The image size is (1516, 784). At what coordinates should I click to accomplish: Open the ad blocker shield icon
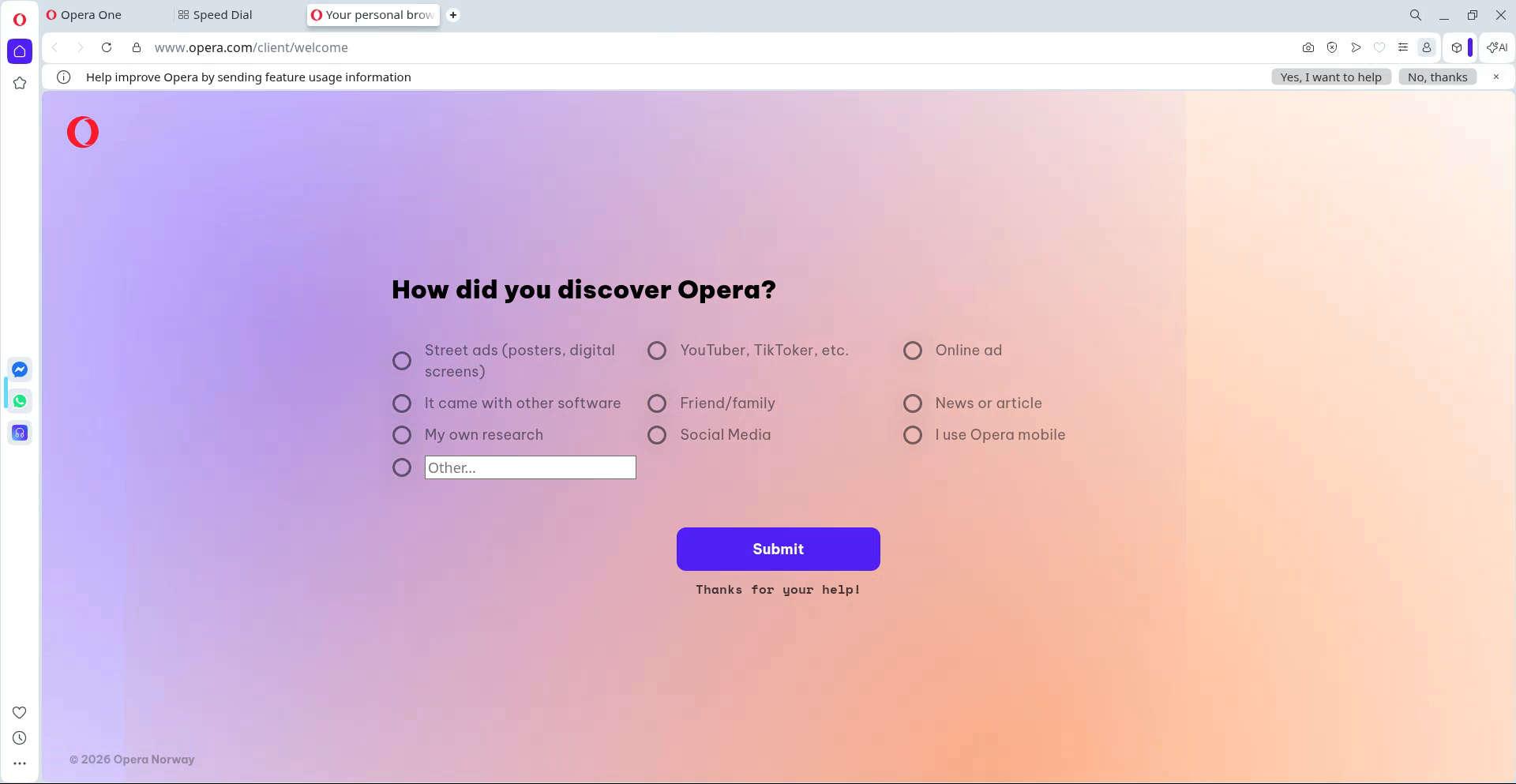(1332, 47)
